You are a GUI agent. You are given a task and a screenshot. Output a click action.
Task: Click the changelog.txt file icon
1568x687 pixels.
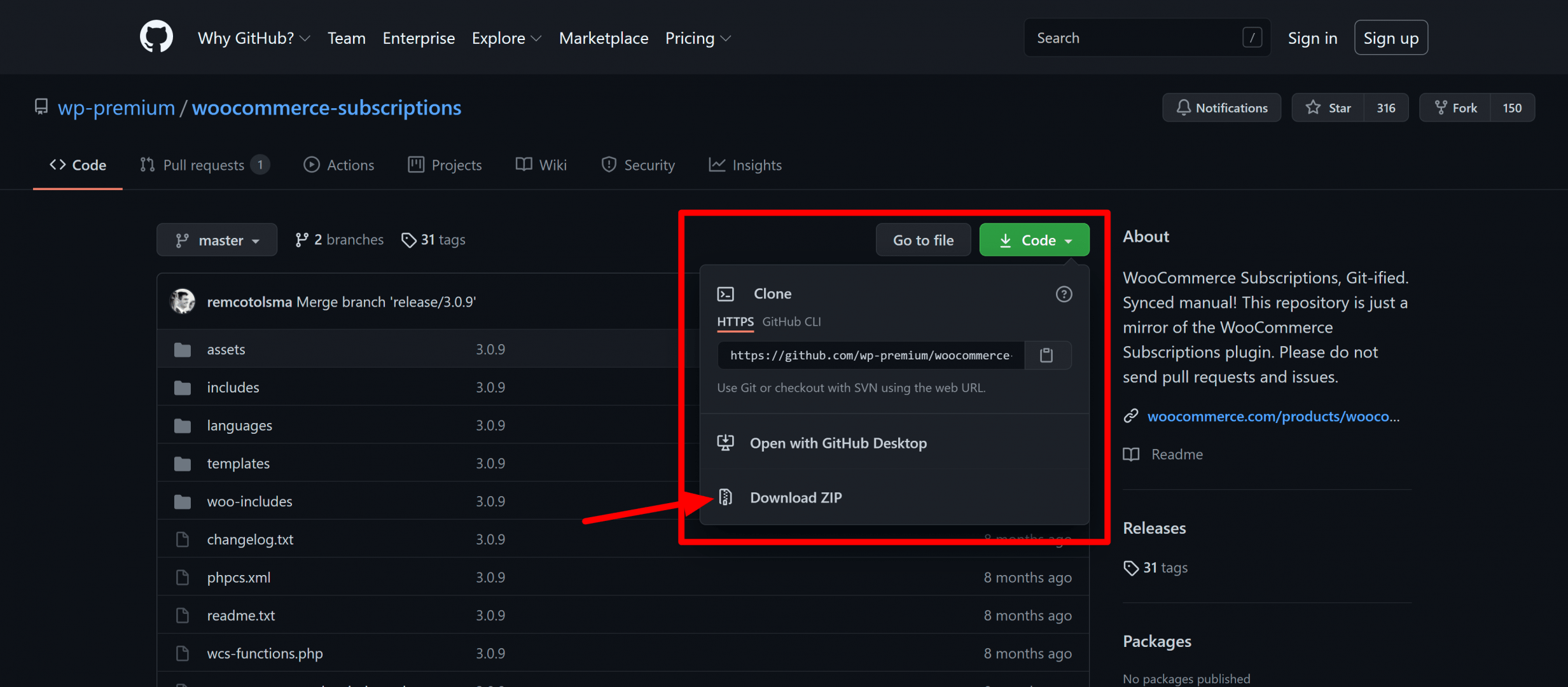pos(183,539)
